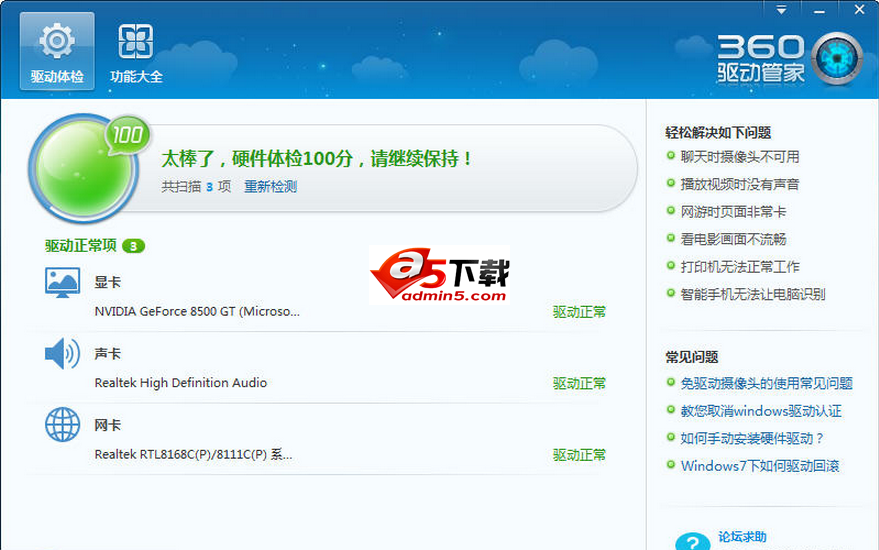
Task: Open 播放视频时没有声音 item
Action: [740, 184]
